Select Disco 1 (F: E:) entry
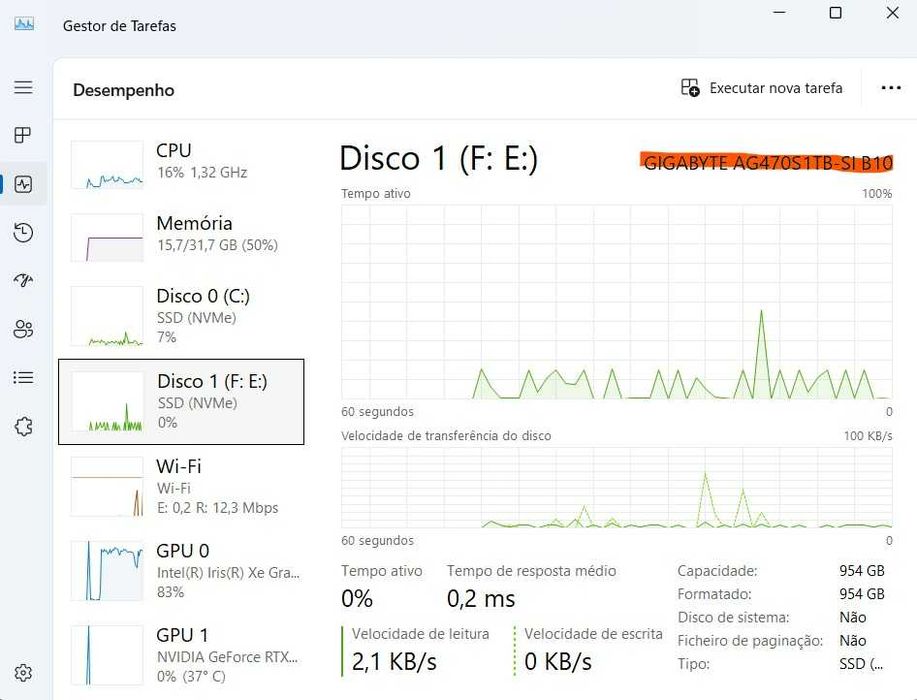 point(181,402)
